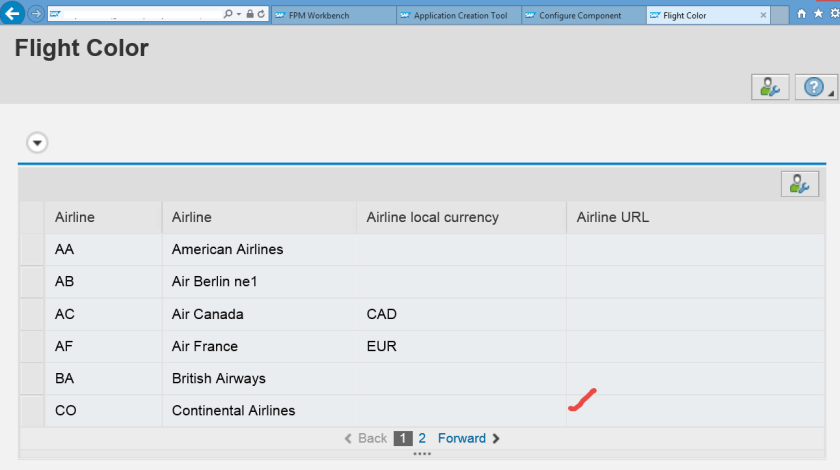Click the browser back arrow button
The height and width of the screenshot is (470, 840).
click(15, 15)
